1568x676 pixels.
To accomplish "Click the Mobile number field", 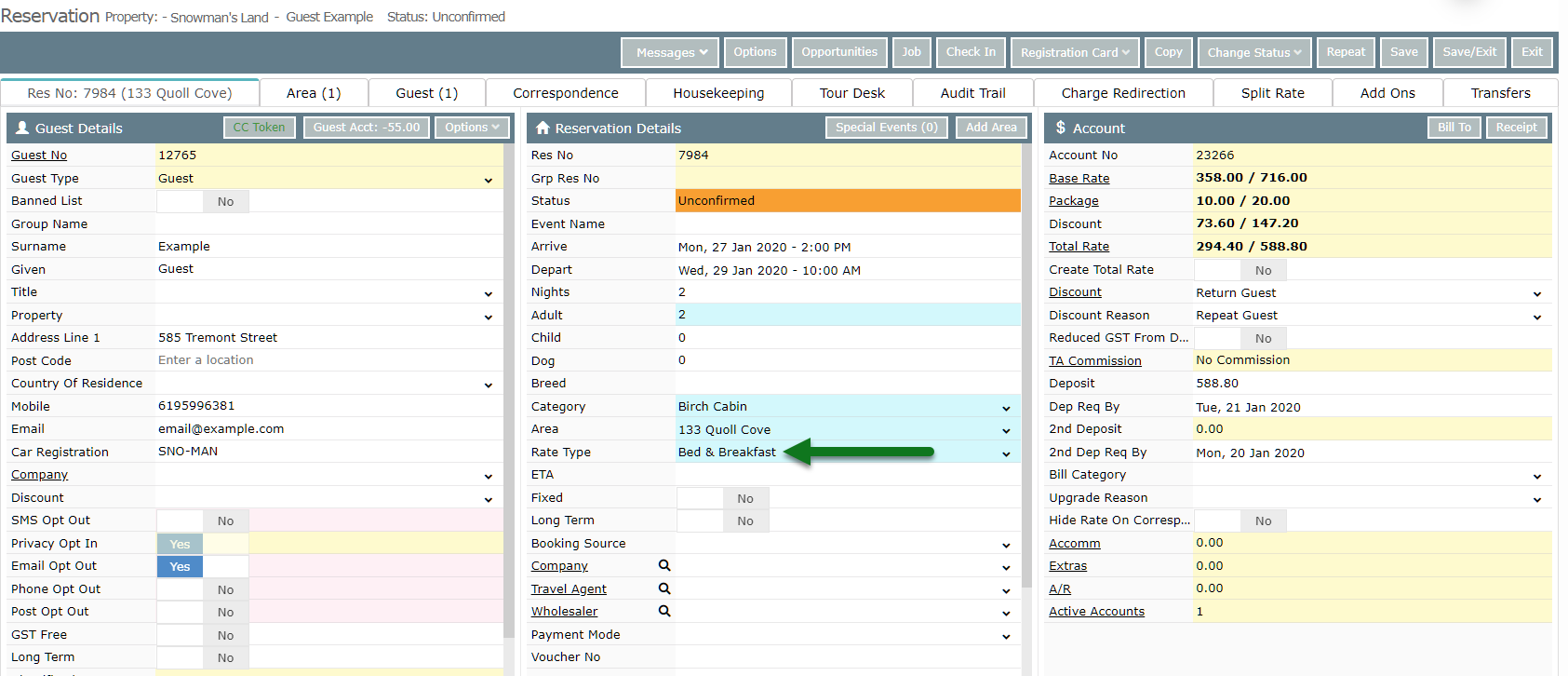I will click(x=329, y=406).
